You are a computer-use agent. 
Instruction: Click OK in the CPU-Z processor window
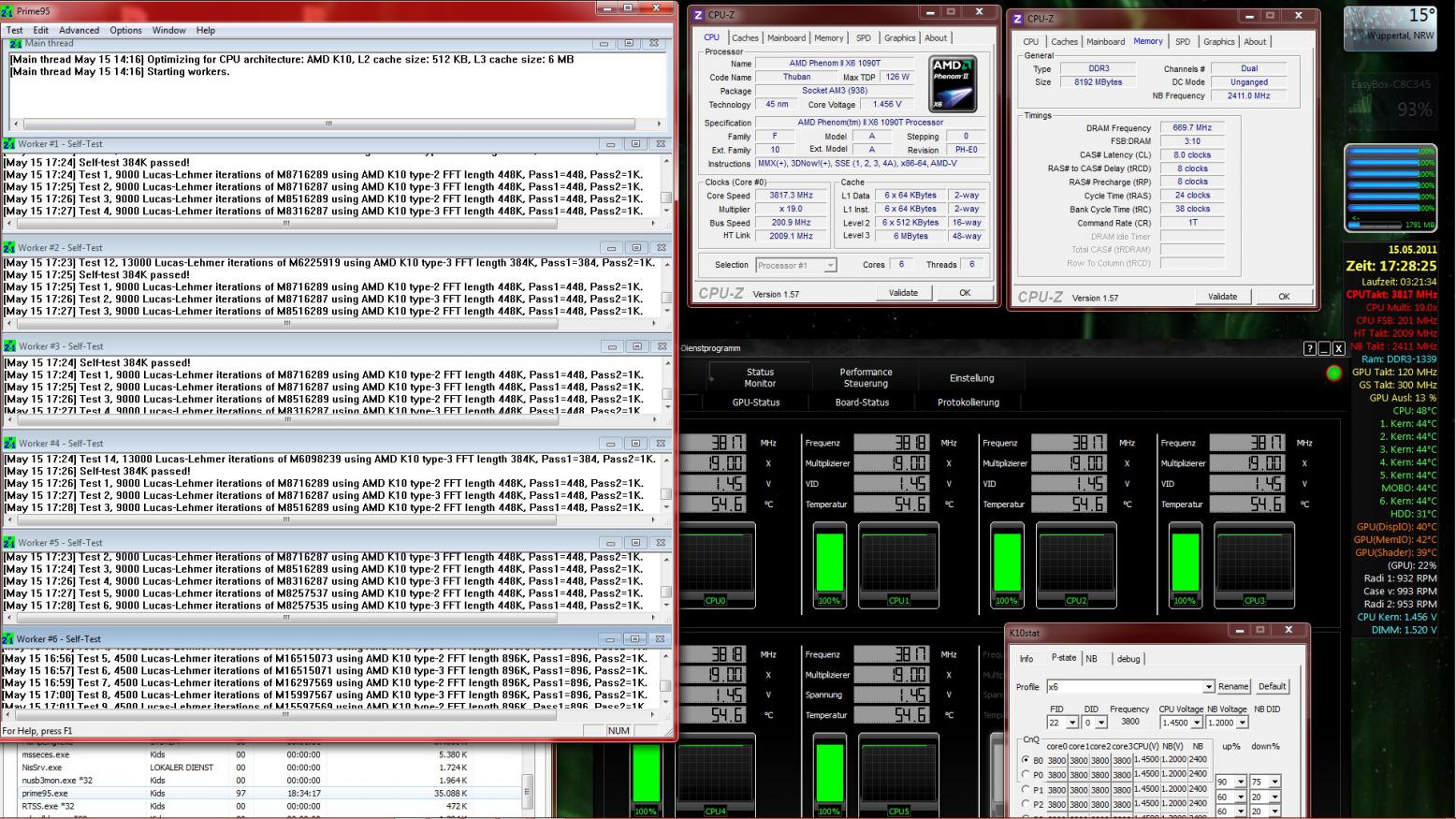click(x=965, y=293)
